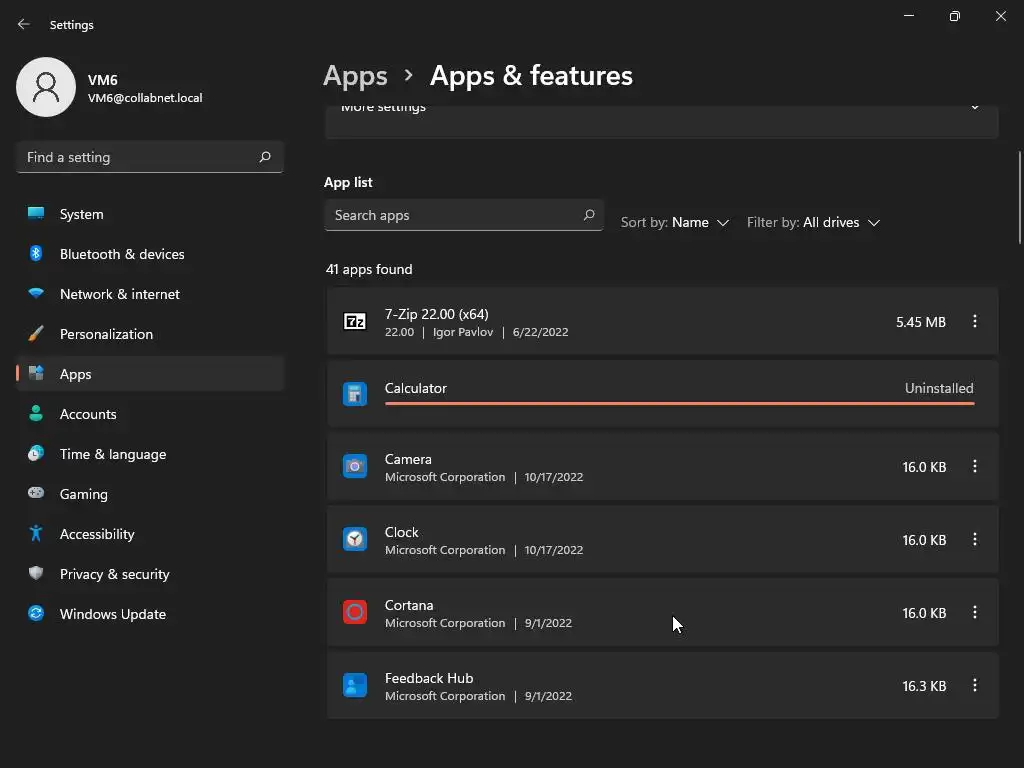The image size is (1024, 768).
Task: Open the Sort by Name dropdown
Action: [675, 222]
